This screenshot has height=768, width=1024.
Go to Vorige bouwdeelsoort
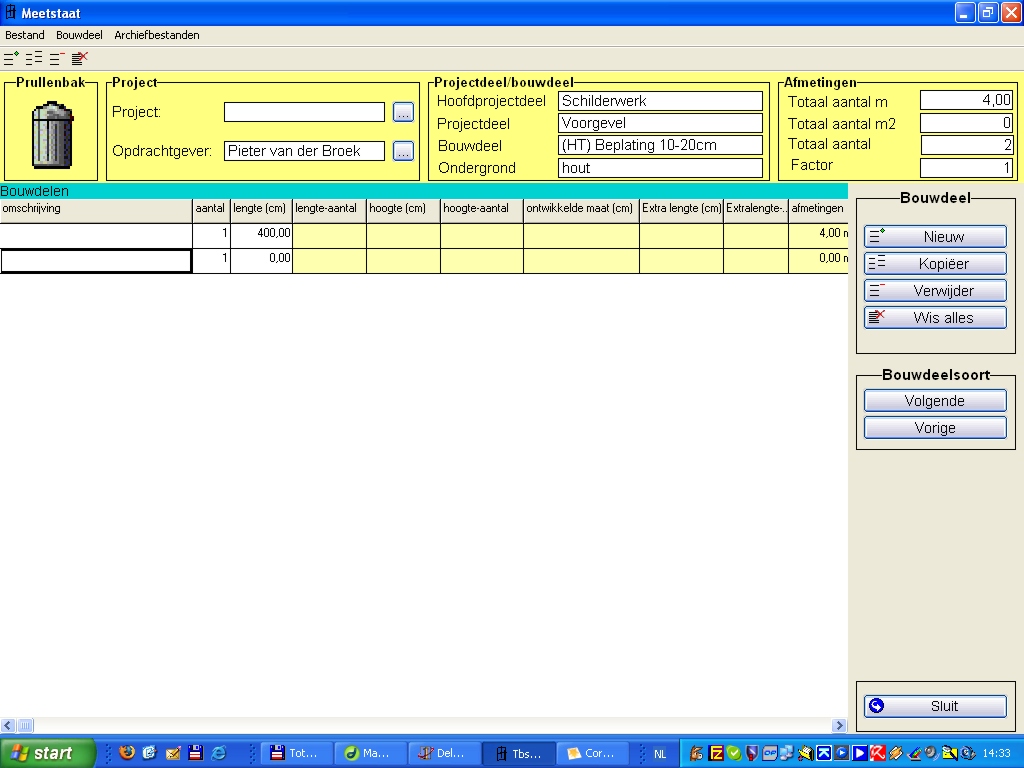[x=935, y=428]
